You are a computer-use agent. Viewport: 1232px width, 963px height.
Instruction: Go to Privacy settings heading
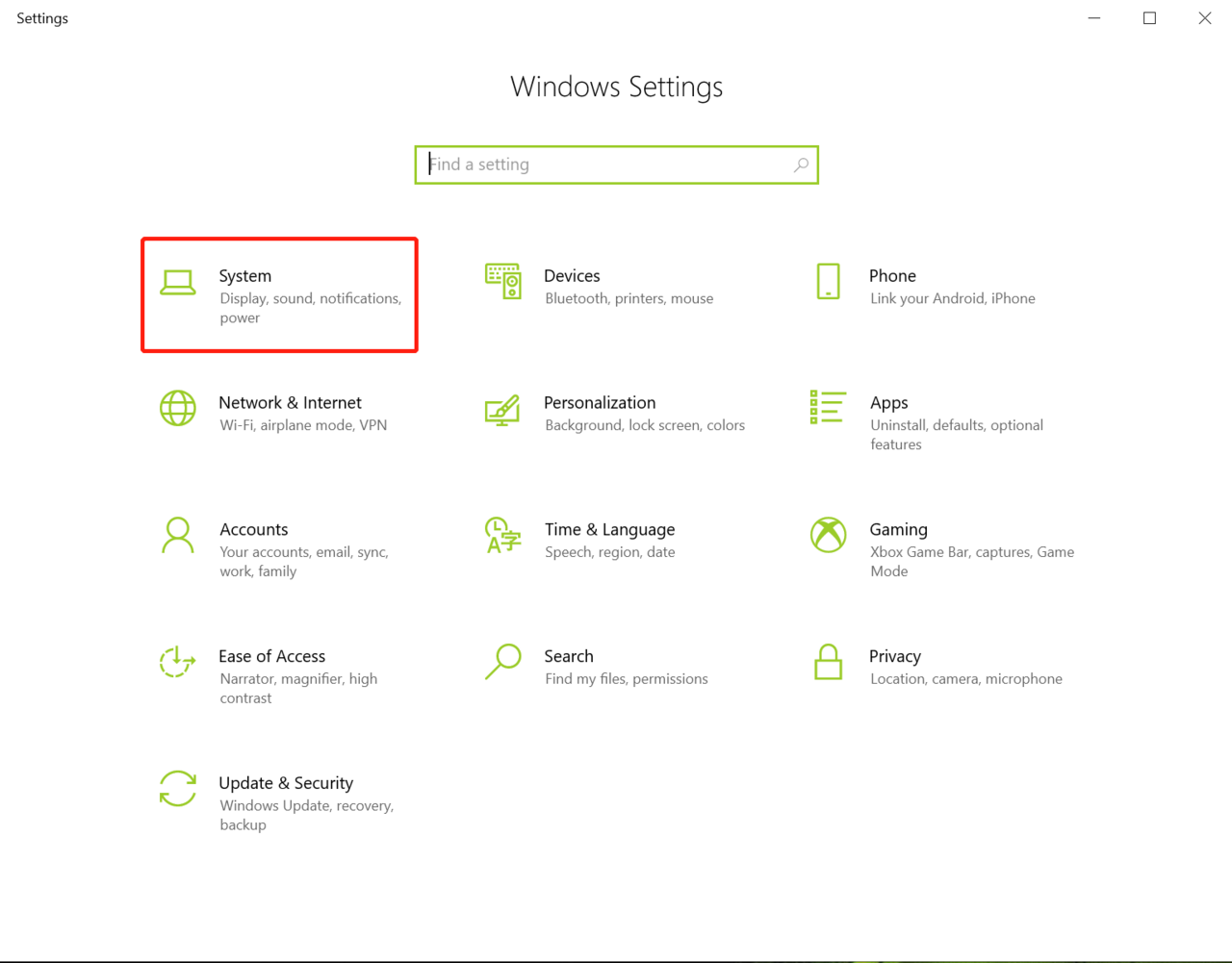point(894,656)
